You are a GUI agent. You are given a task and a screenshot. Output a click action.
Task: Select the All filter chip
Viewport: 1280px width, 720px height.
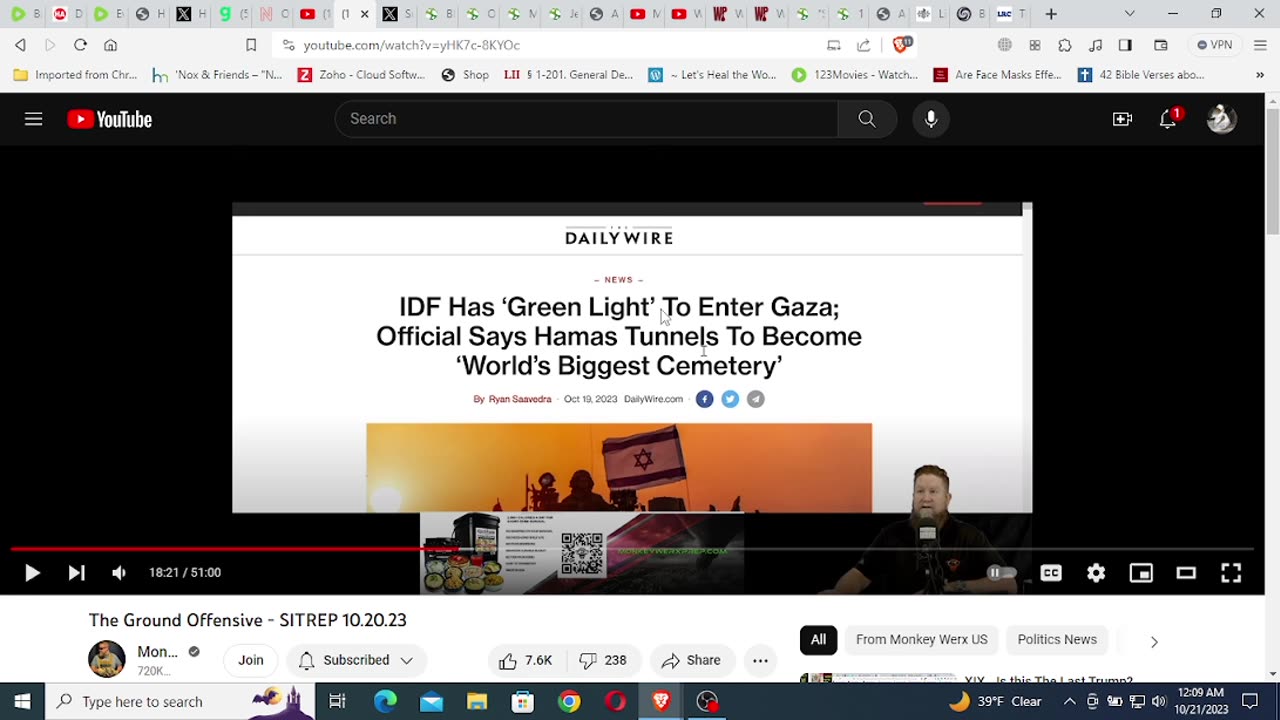click(818, 640)
